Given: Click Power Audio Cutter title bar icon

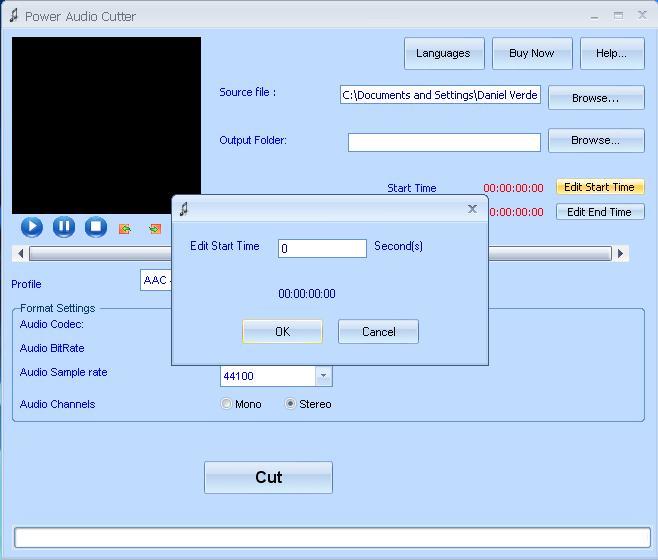Looking at the screenshot, I should click(14, 16).
